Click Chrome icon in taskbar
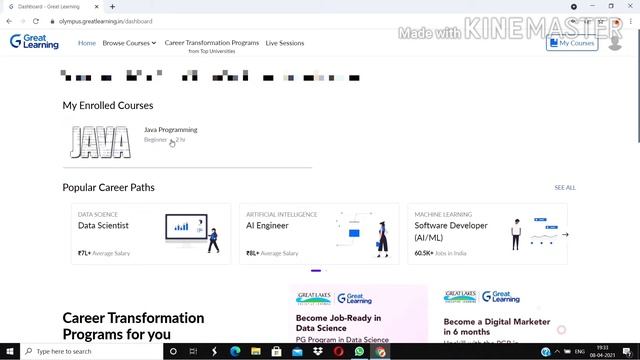Image resolution: width=640 pixels, height=360 pixels. point(380,351)
